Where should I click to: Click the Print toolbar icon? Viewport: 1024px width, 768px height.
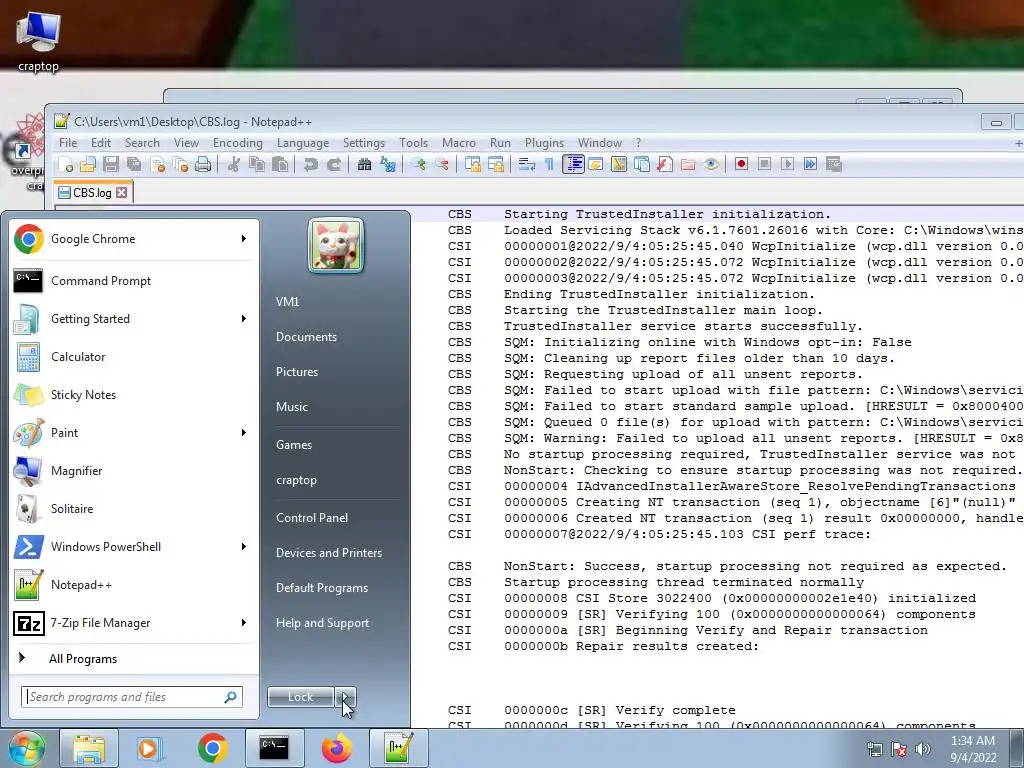(203, 165)
